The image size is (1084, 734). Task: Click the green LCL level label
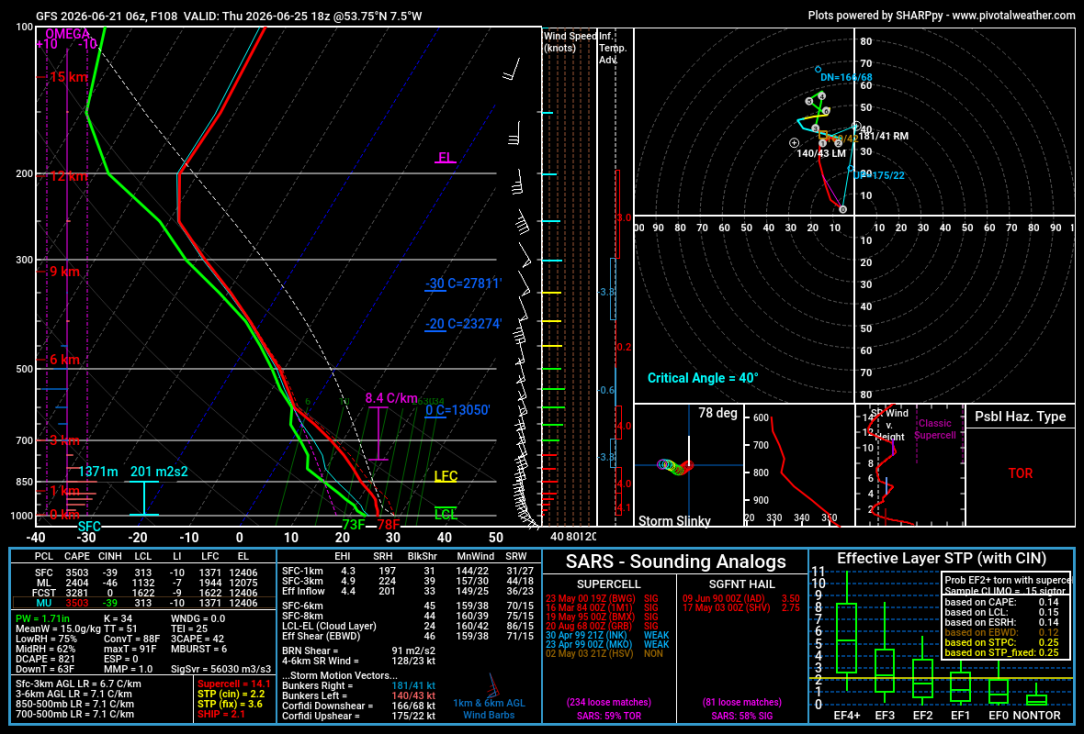[445, 514]
